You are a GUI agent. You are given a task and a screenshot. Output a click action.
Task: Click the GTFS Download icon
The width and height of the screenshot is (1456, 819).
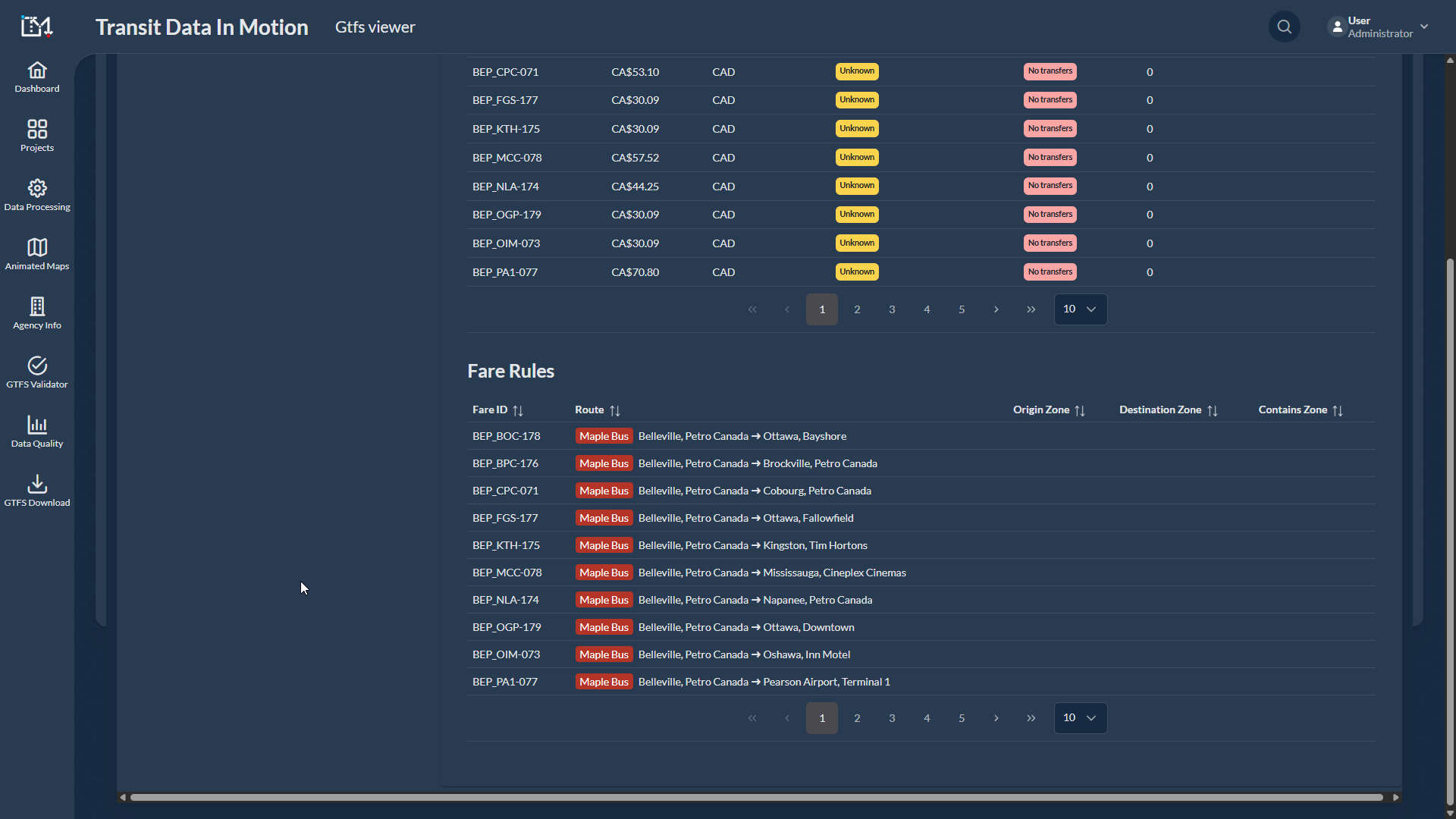coord(36,485)
